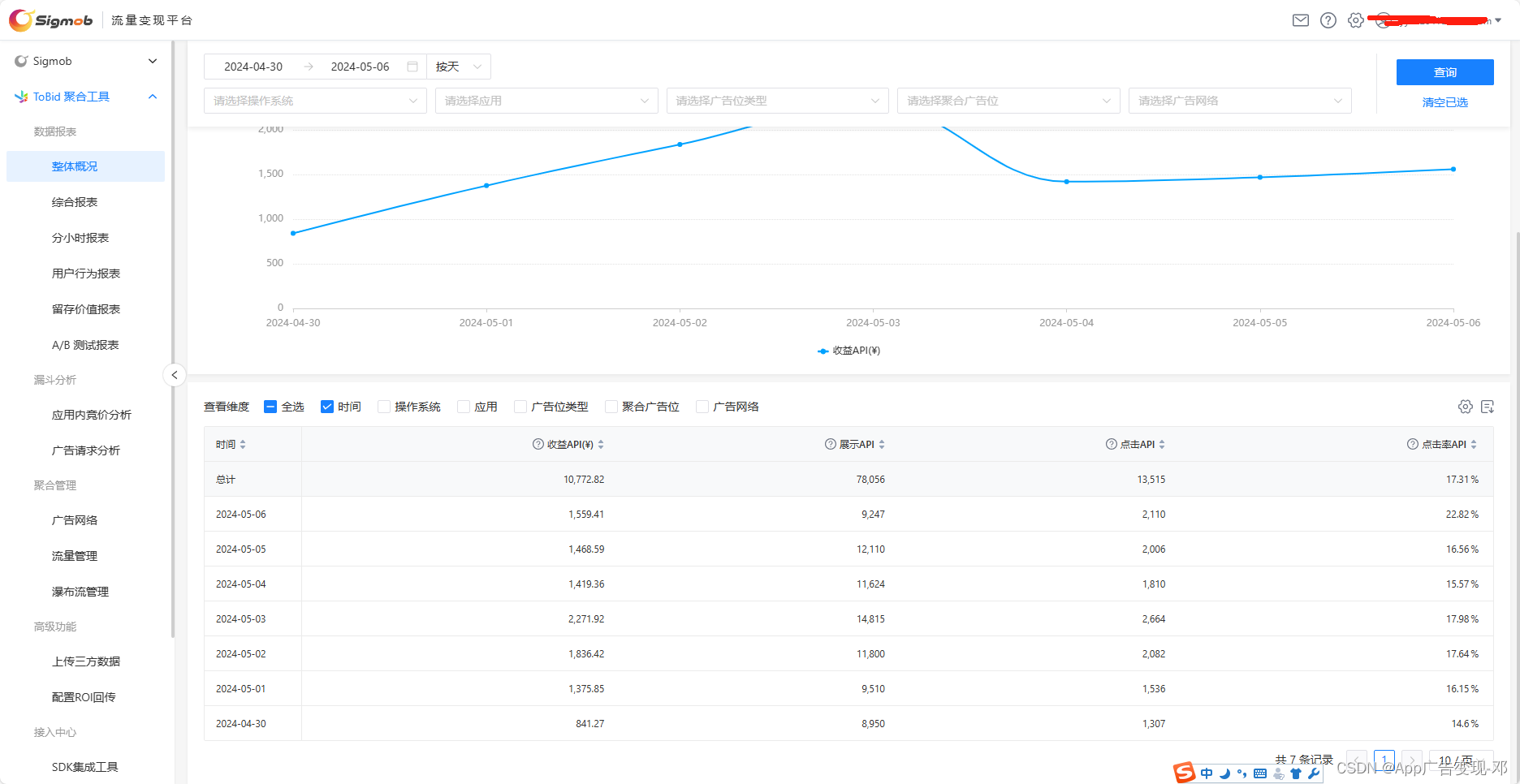
Task: Open 配置ROI回传 in sidebar
Action: click(85, 697)
